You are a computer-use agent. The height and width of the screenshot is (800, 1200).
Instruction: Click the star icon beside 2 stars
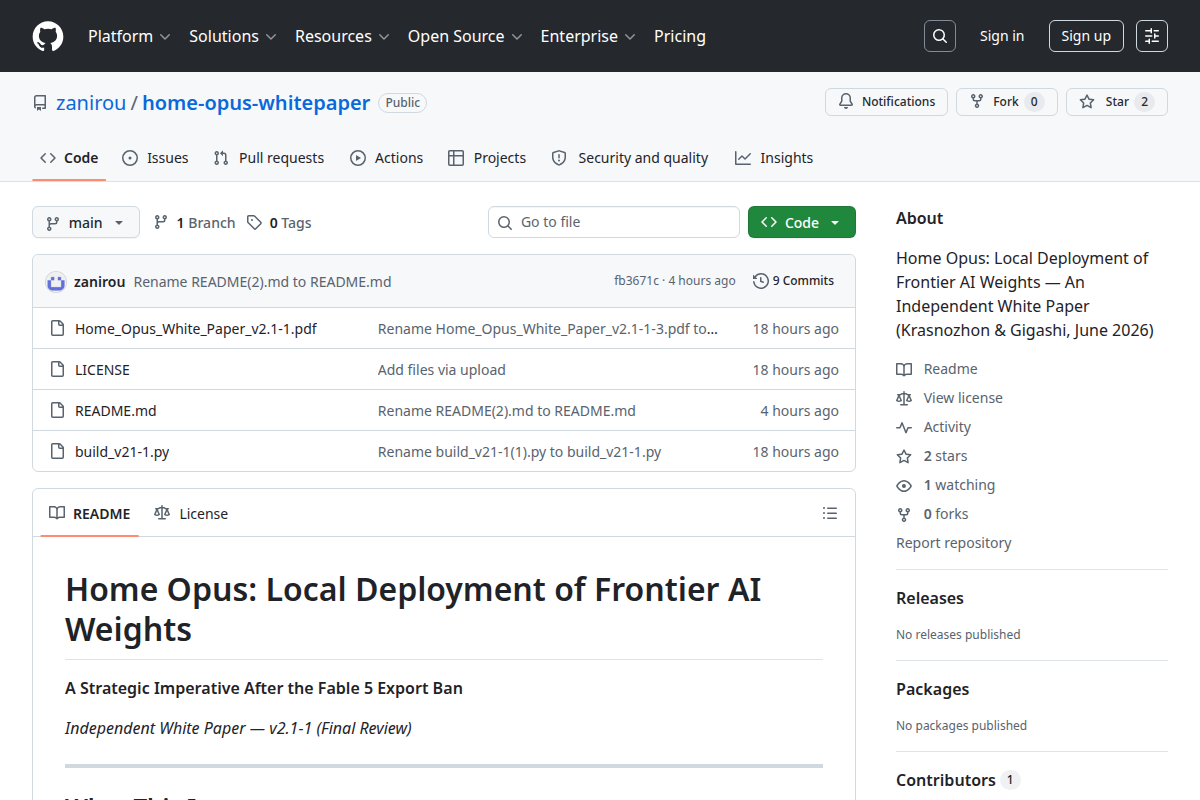click(x=904, y=456)
